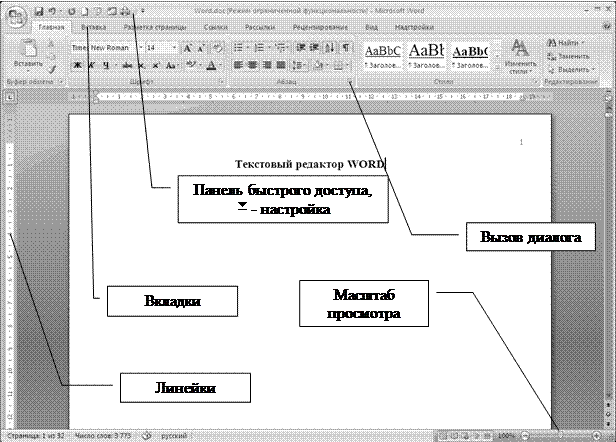Toggle bold Ж formatting
The width and height of the screenshot is (616, 442).
point(77,65)
